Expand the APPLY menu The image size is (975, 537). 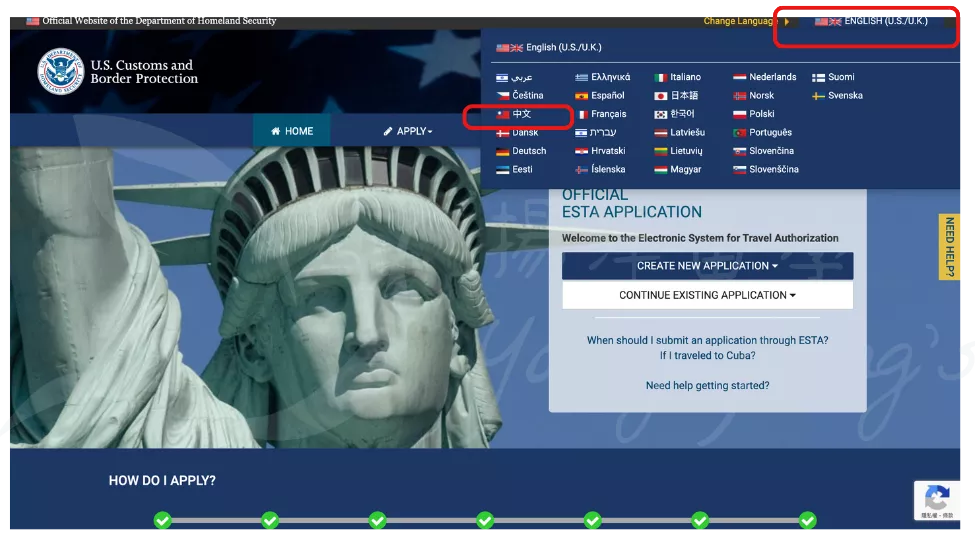(x=407, y=131)
